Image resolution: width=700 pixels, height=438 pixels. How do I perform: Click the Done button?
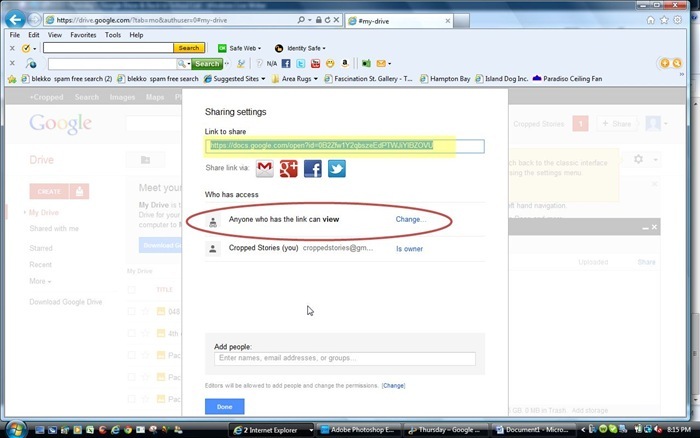pyautogui.click(x=225, y=407)
